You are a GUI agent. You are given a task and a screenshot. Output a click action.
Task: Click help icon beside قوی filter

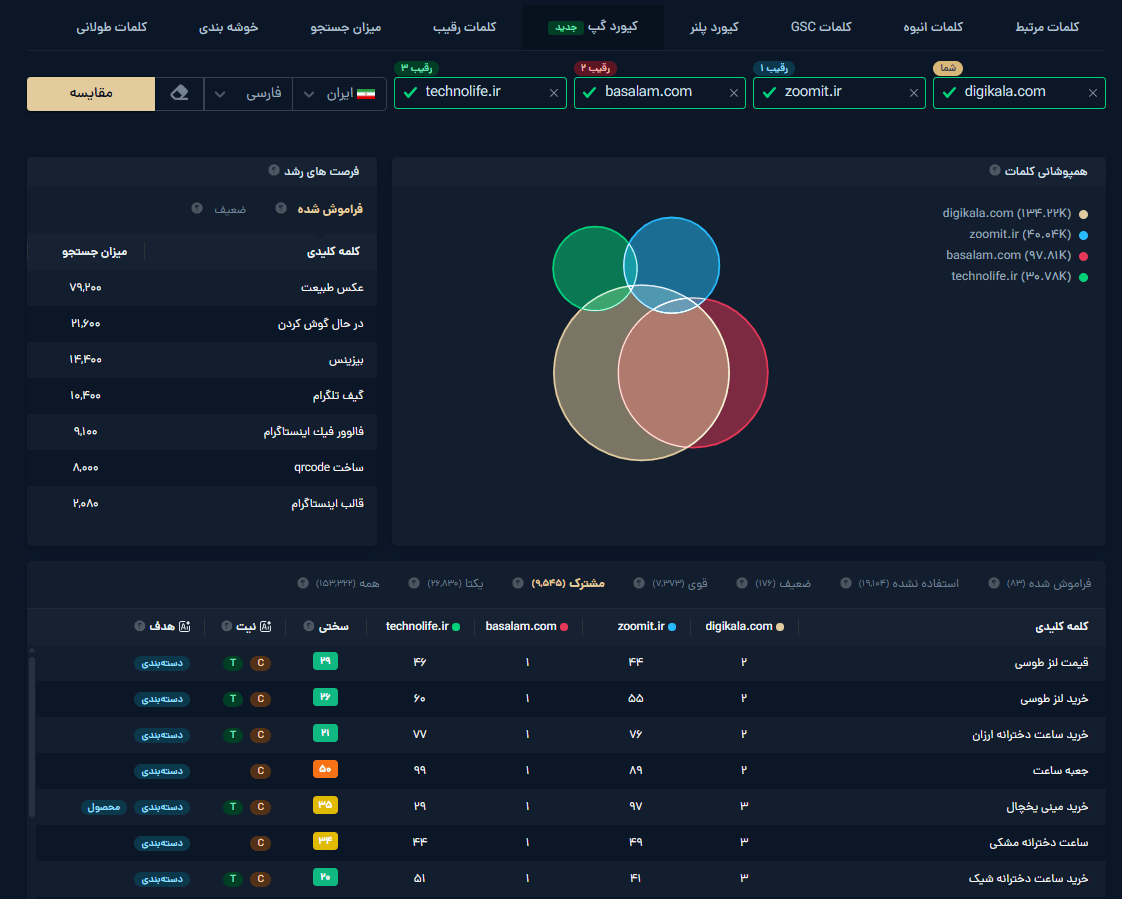[x=639, y=583]
